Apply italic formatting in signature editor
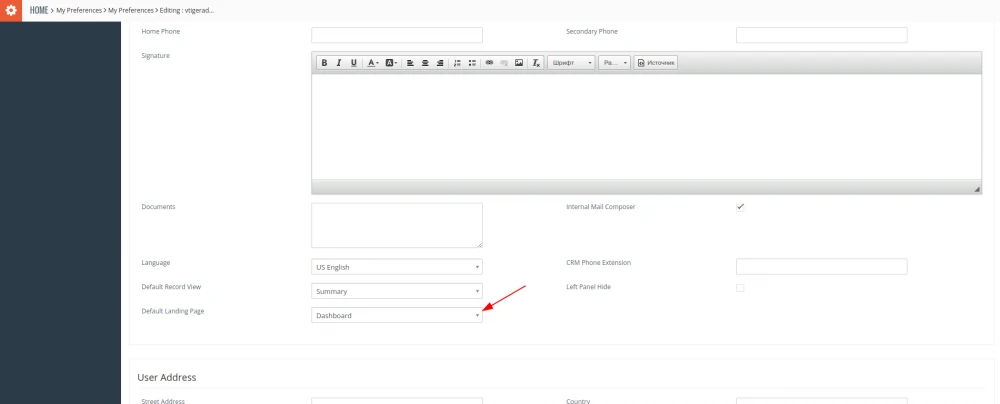 (x=339, y=63)
